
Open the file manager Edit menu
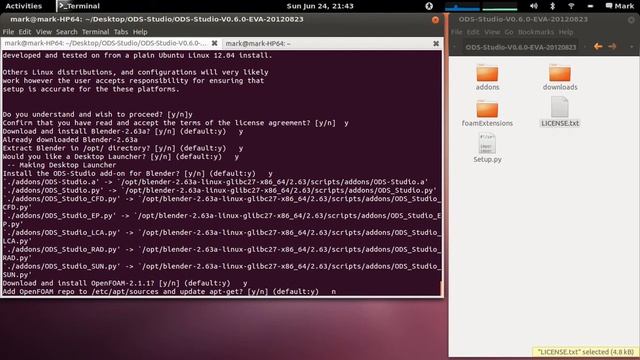pyautogui.click(x=473, y=32)
